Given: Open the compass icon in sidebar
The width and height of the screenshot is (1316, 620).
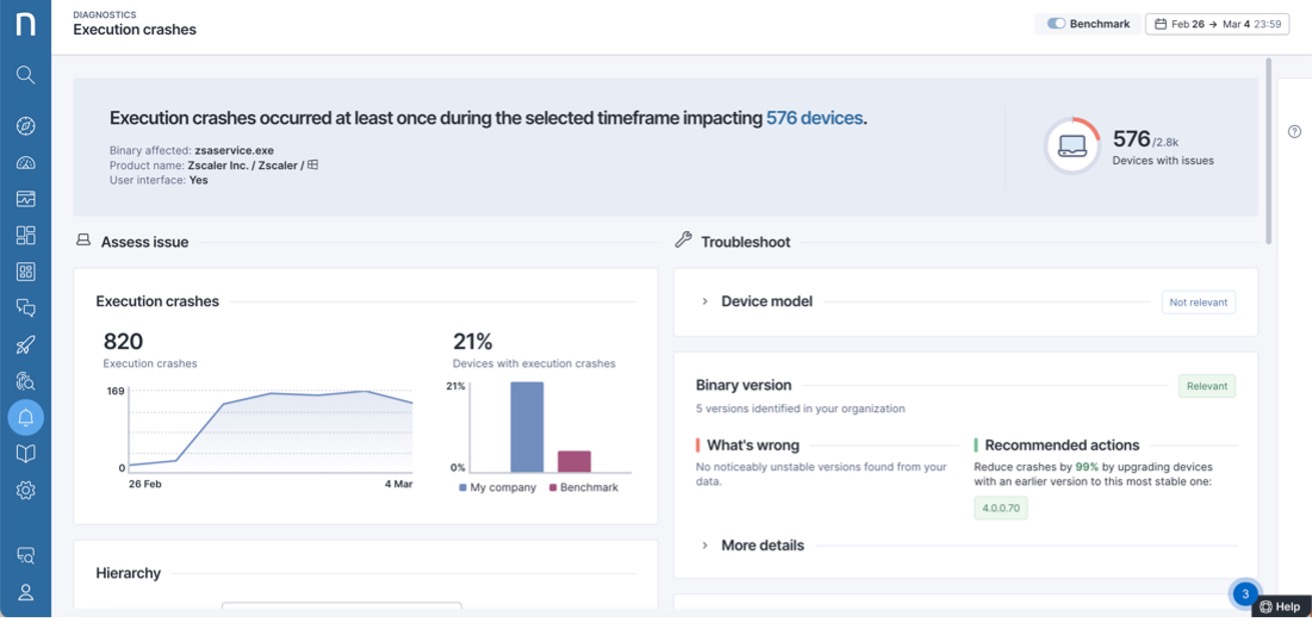Looking at the screenshot, I should 26,126.
